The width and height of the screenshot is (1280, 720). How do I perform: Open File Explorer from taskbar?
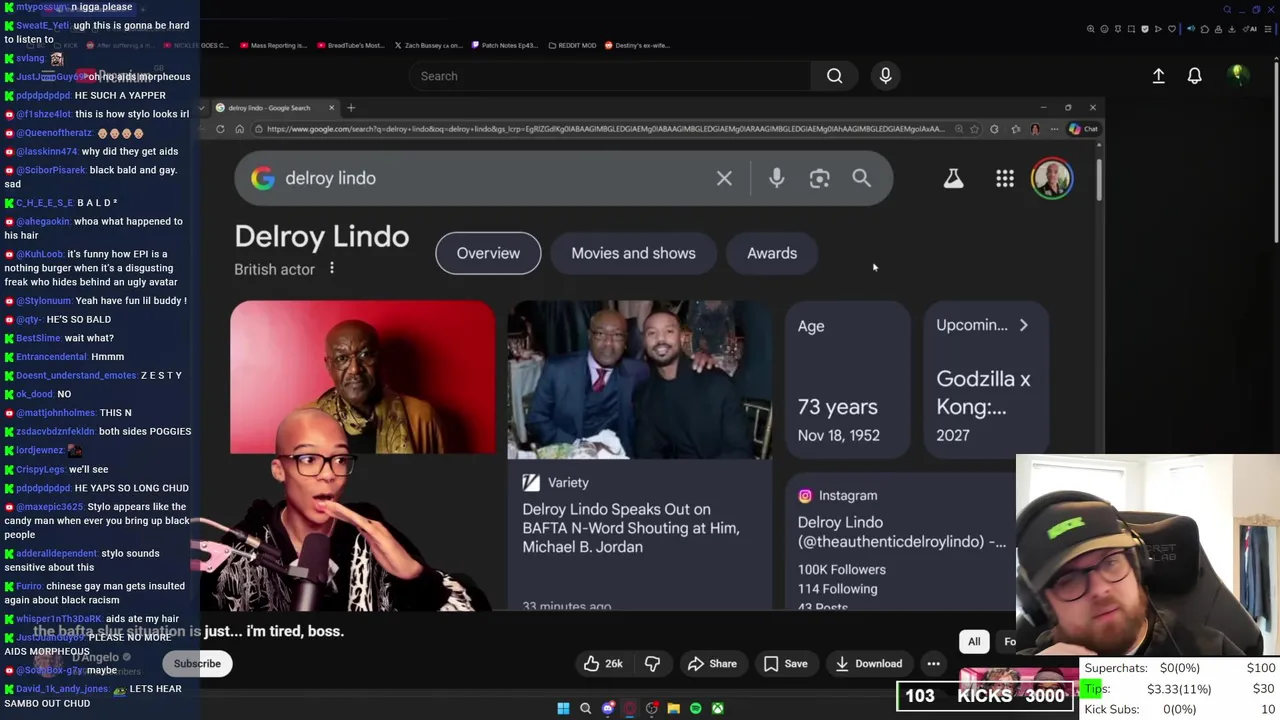(673, 708)
